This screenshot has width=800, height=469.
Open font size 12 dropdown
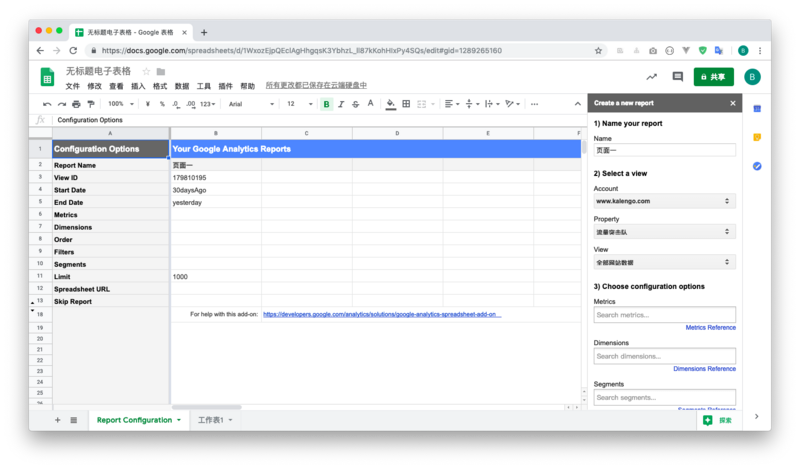[299, 104]
